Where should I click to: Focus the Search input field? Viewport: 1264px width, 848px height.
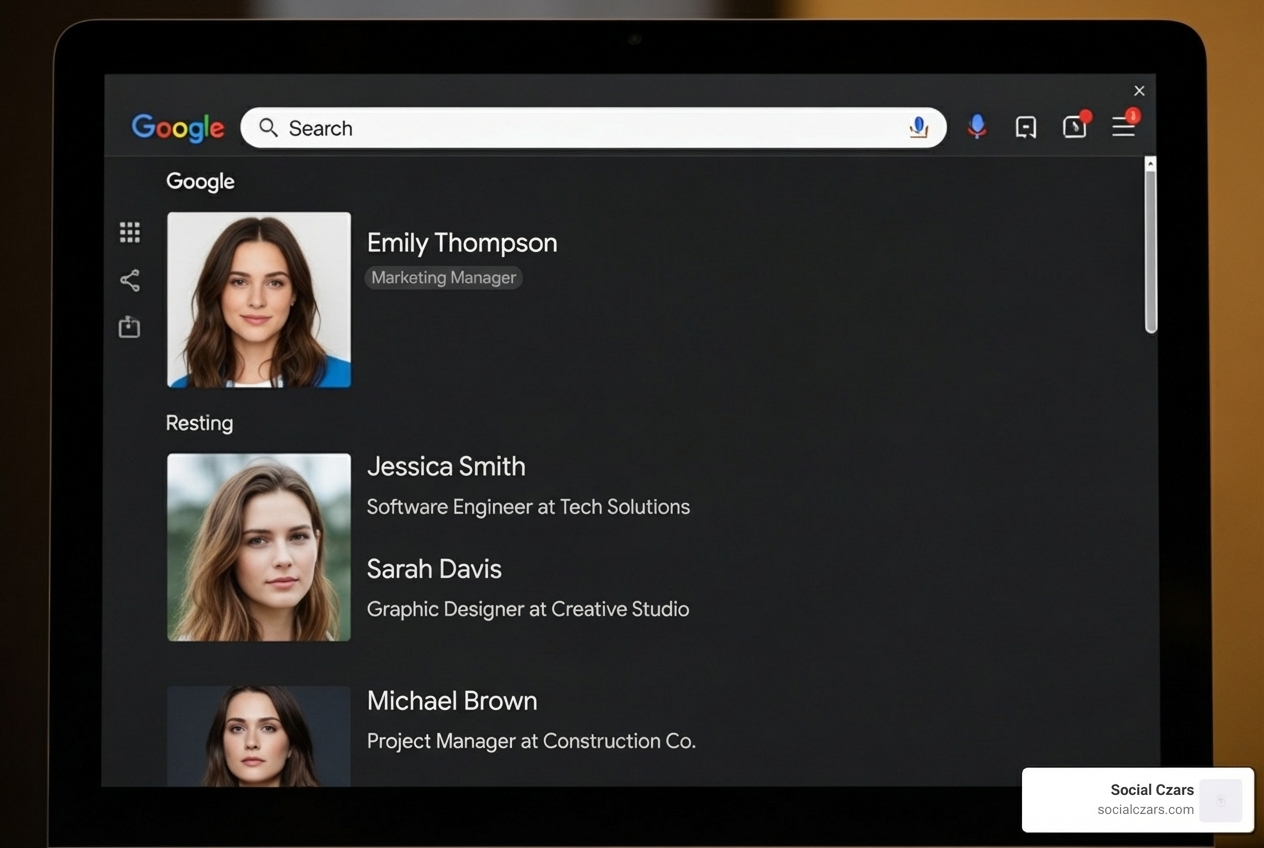(593, 128)
